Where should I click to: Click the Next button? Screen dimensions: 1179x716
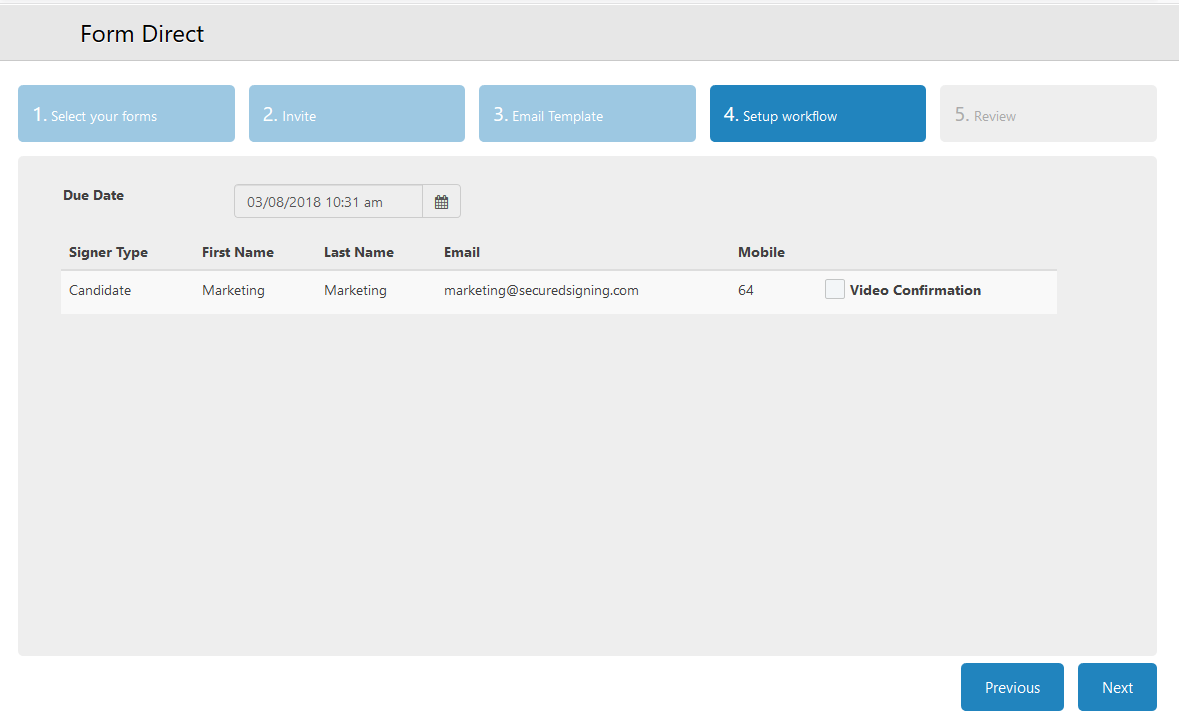(x=1117, y=687)
